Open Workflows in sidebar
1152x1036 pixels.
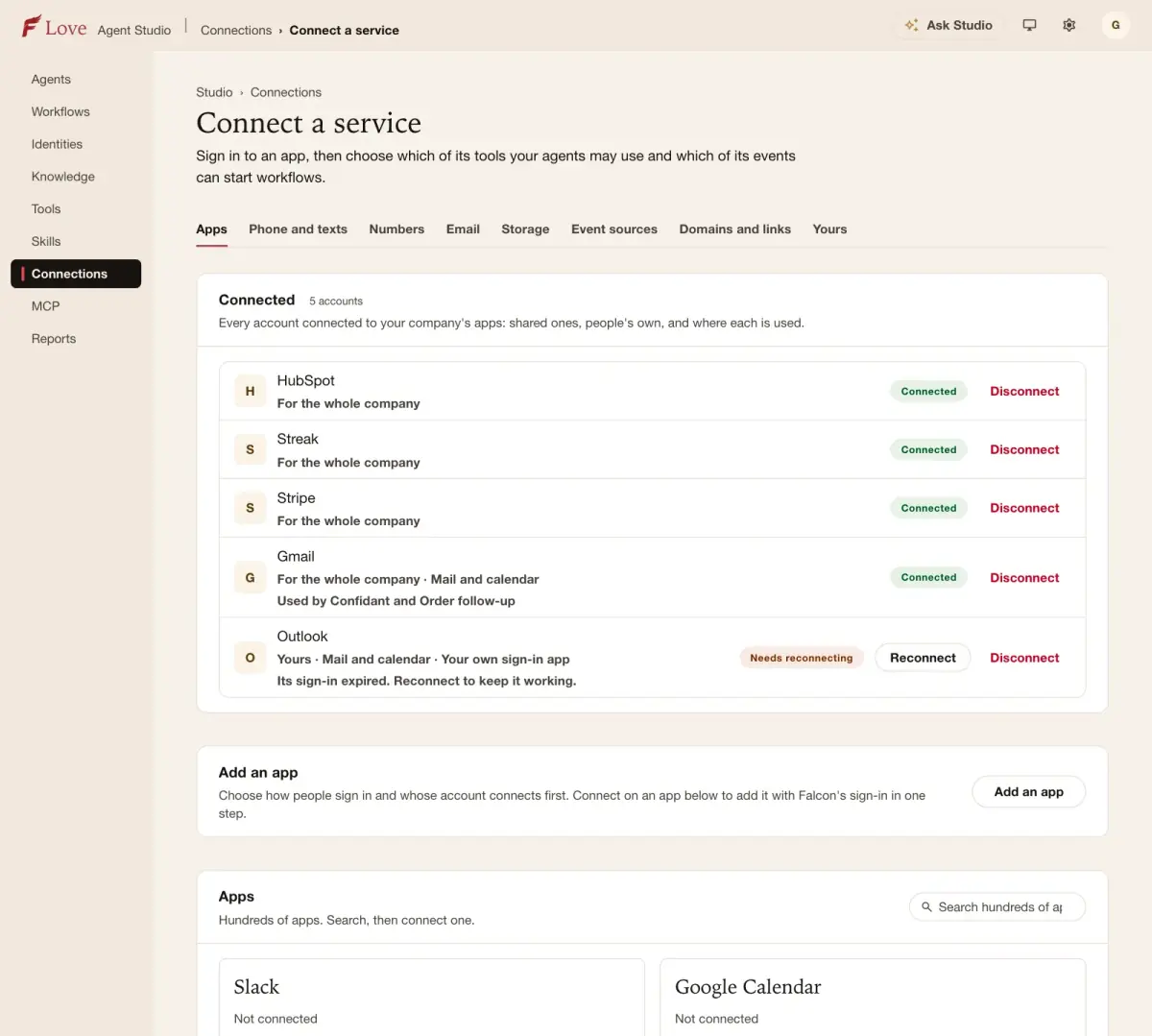tap(76, 111)
